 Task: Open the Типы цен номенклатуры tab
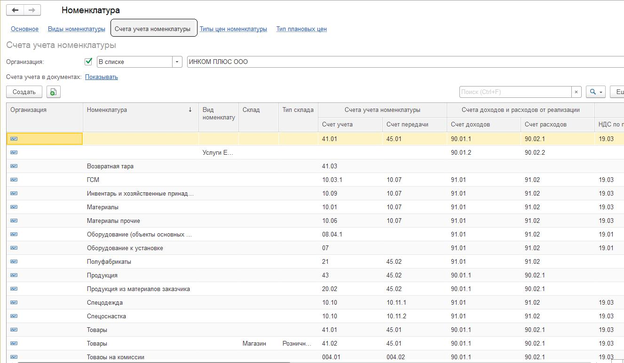tap(233, 29)
